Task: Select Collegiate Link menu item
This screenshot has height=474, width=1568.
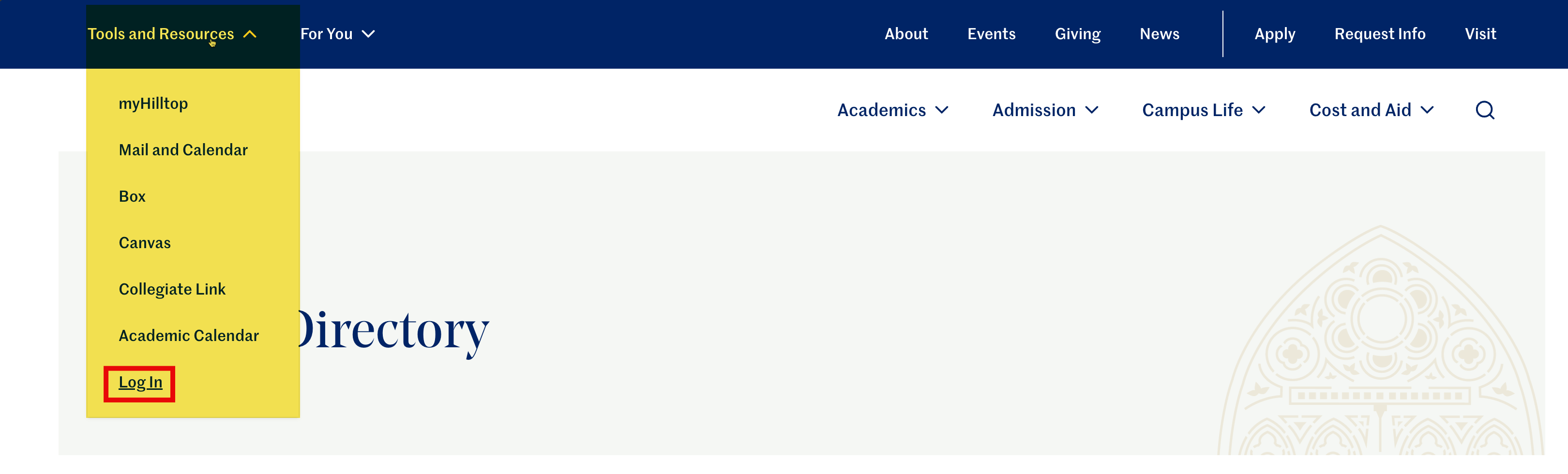Action: click(x=172, y=289)
